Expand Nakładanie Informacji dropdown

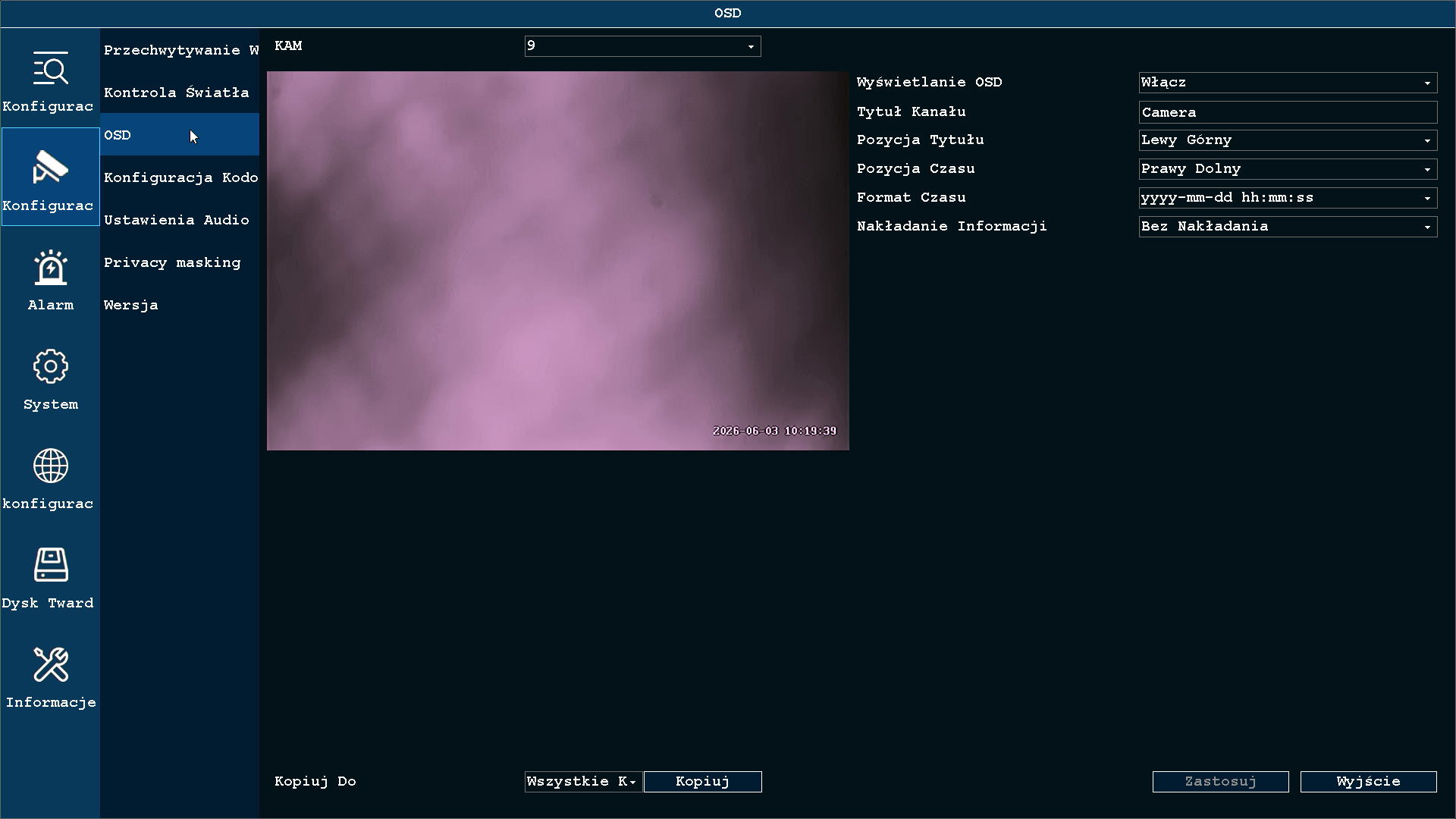click(x=1288, y=227)
